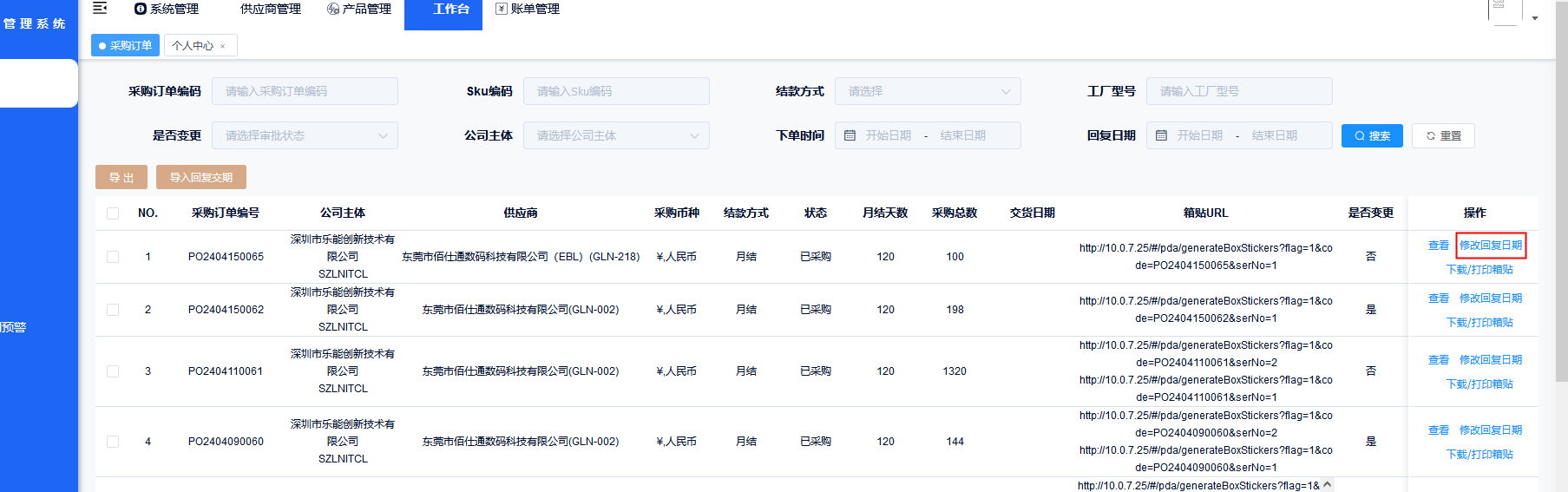Expand the 结款方式 dropdown
Image resolution: width=1568 pixels, height=492 pixels.
point(927,91)
